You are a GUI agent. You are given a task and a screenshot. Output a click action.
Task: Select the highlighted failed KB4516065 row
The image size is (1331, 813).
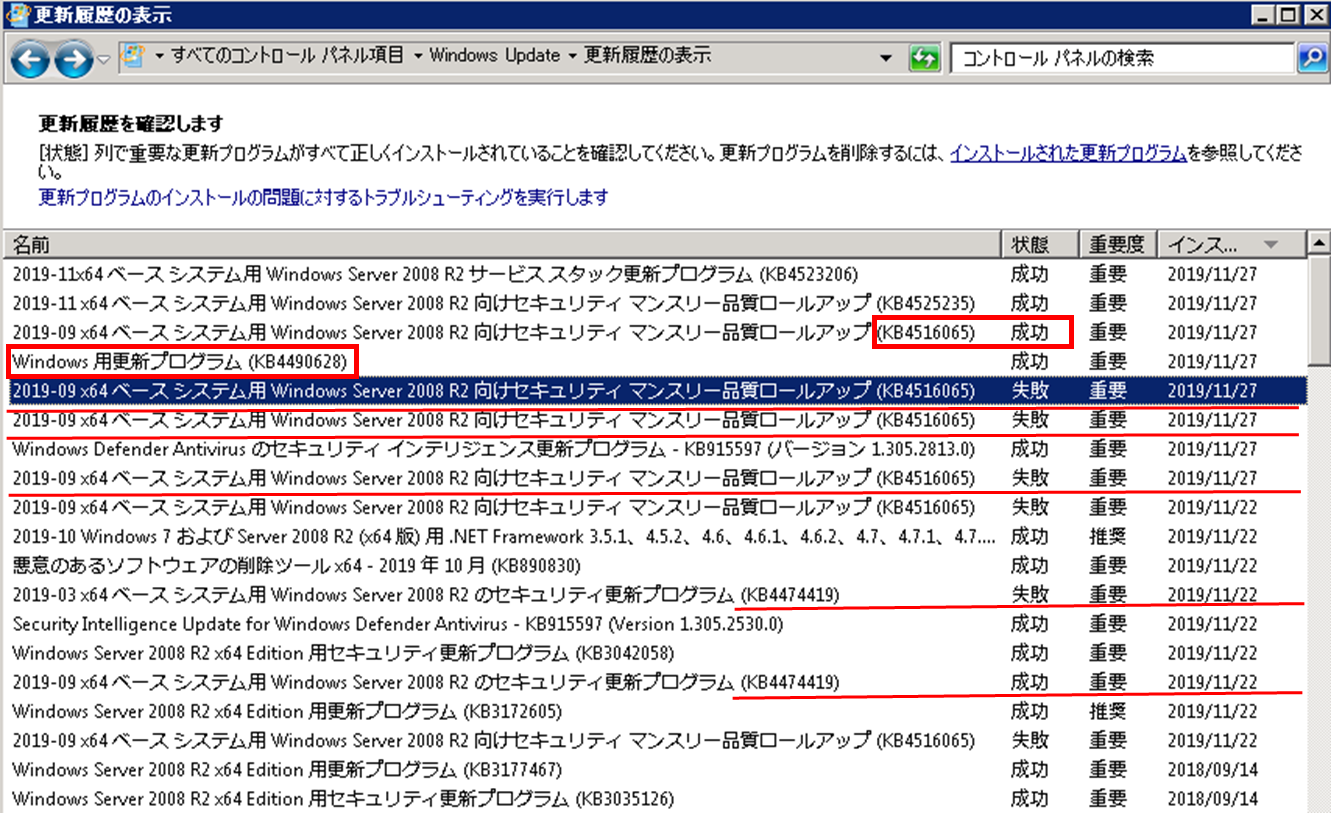(655, 390)
